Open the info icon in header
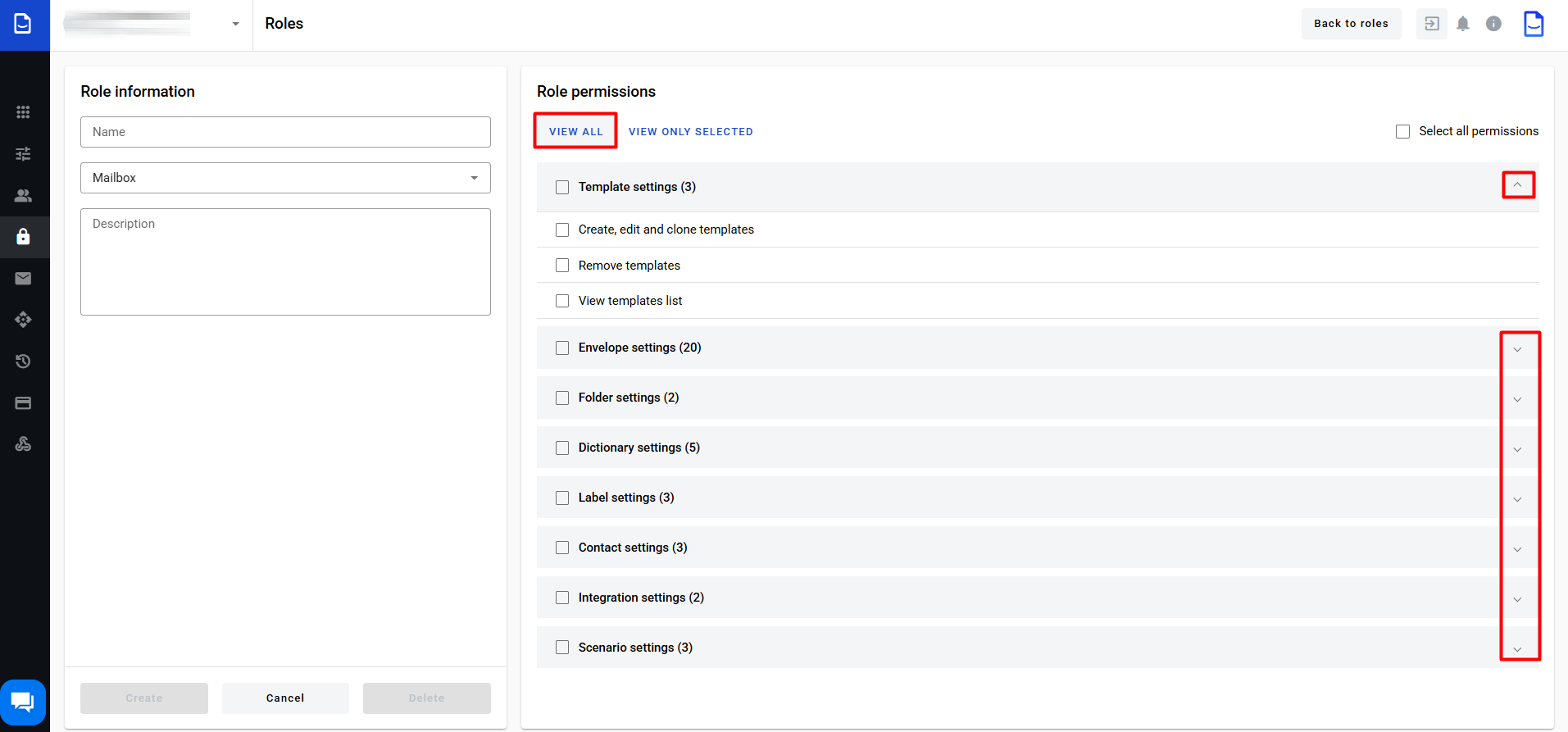1568x732 pixels. click(x=1493, y=24)
